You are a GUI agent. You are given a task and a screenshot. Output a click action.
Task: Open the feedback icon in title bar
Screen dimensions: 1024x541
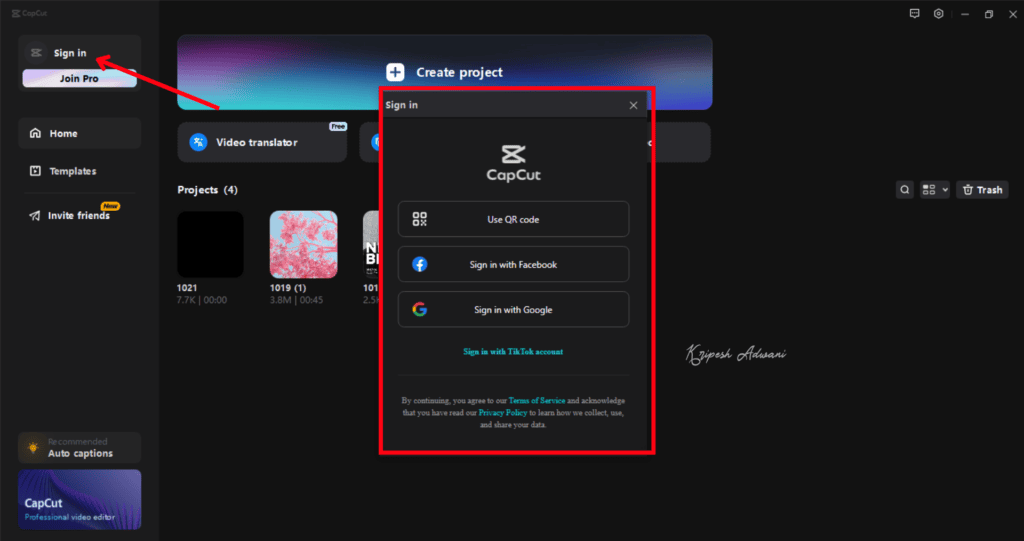[x=915, y=14]
